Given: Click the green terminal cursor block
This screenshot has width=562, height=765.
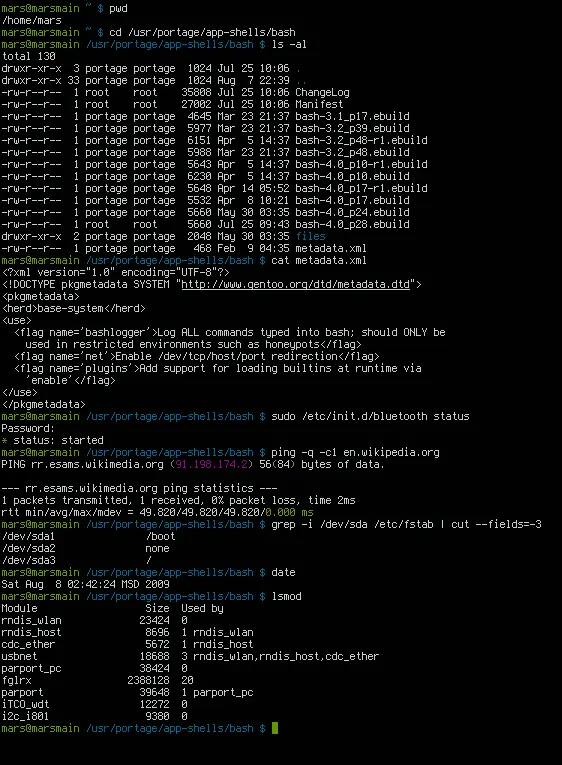Looking at the screenshot, I should pyautogui.click(x=275, y=728).
